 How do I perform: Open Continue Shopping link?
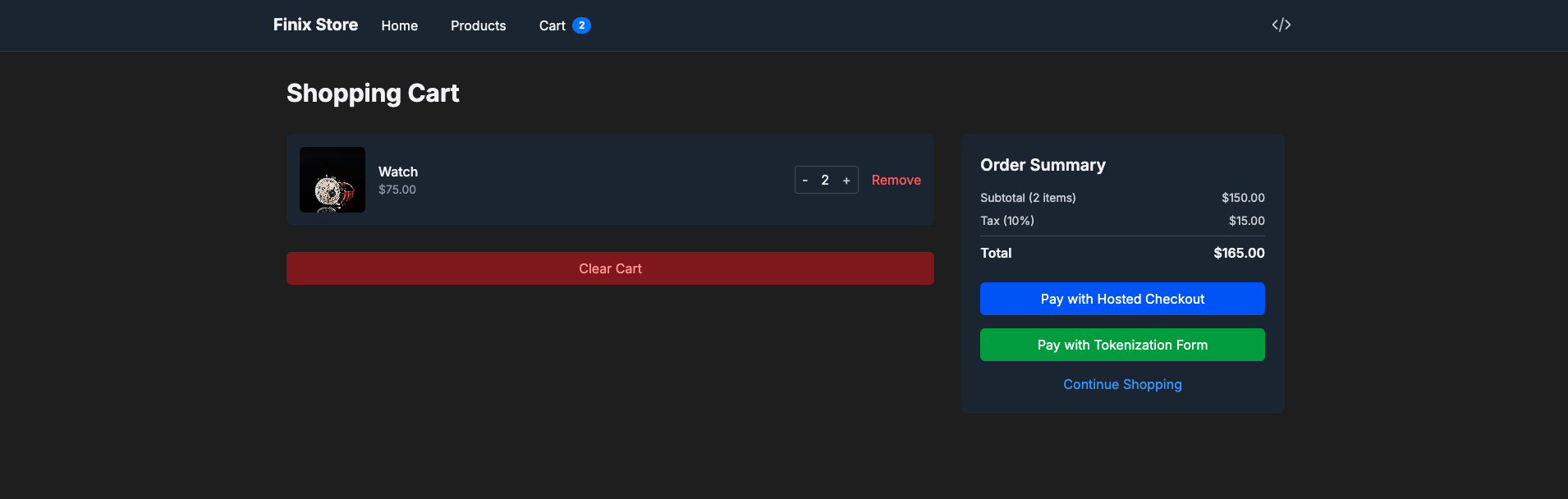(x=1121, y=384)
